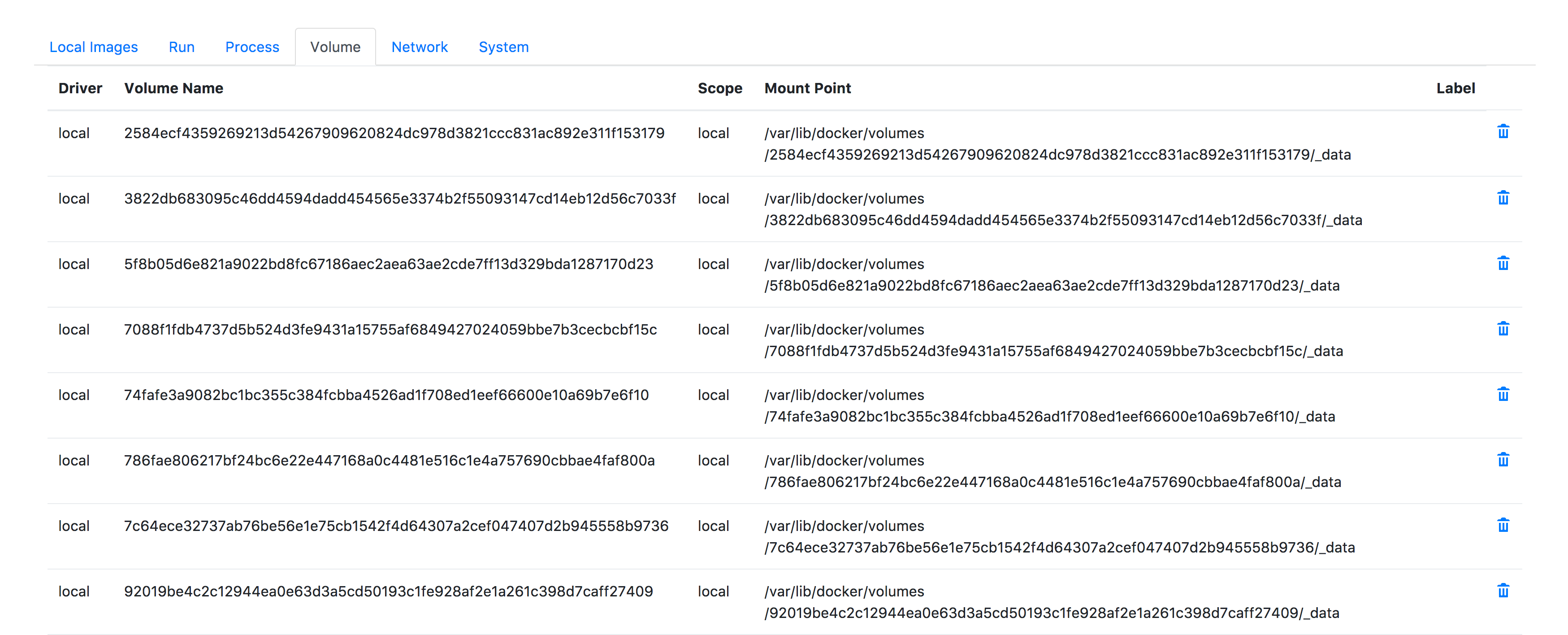
Task: Click the Driver column header
Action: click(x=80, y=88)
